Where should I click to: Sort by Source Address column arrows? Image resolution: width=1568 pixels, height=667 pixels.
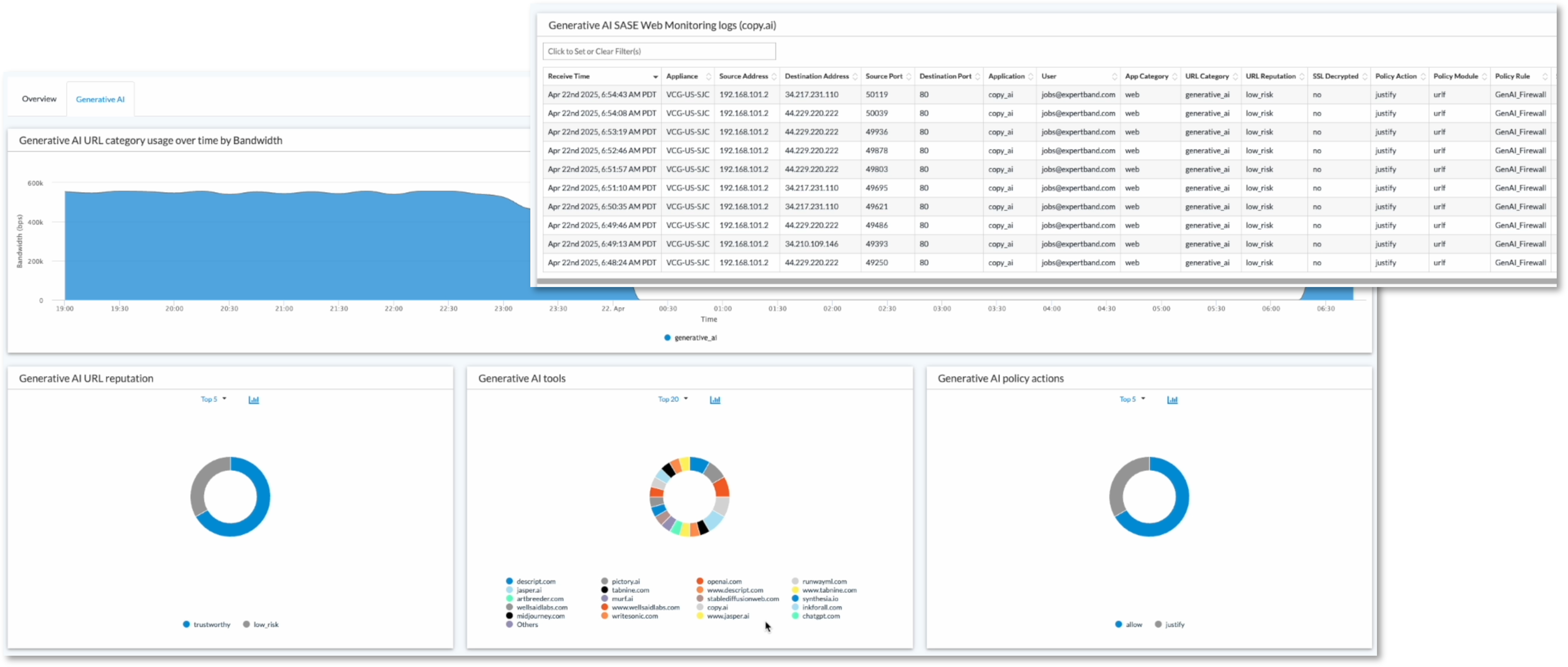(774, 77)
